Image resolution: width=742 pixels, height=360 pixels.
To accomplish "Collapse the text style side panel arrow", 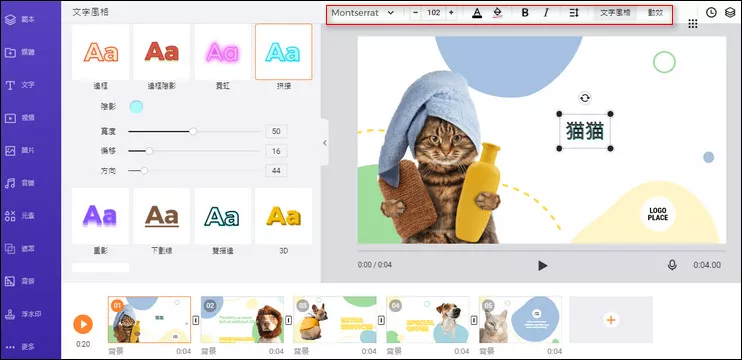I will click(325, 142).
